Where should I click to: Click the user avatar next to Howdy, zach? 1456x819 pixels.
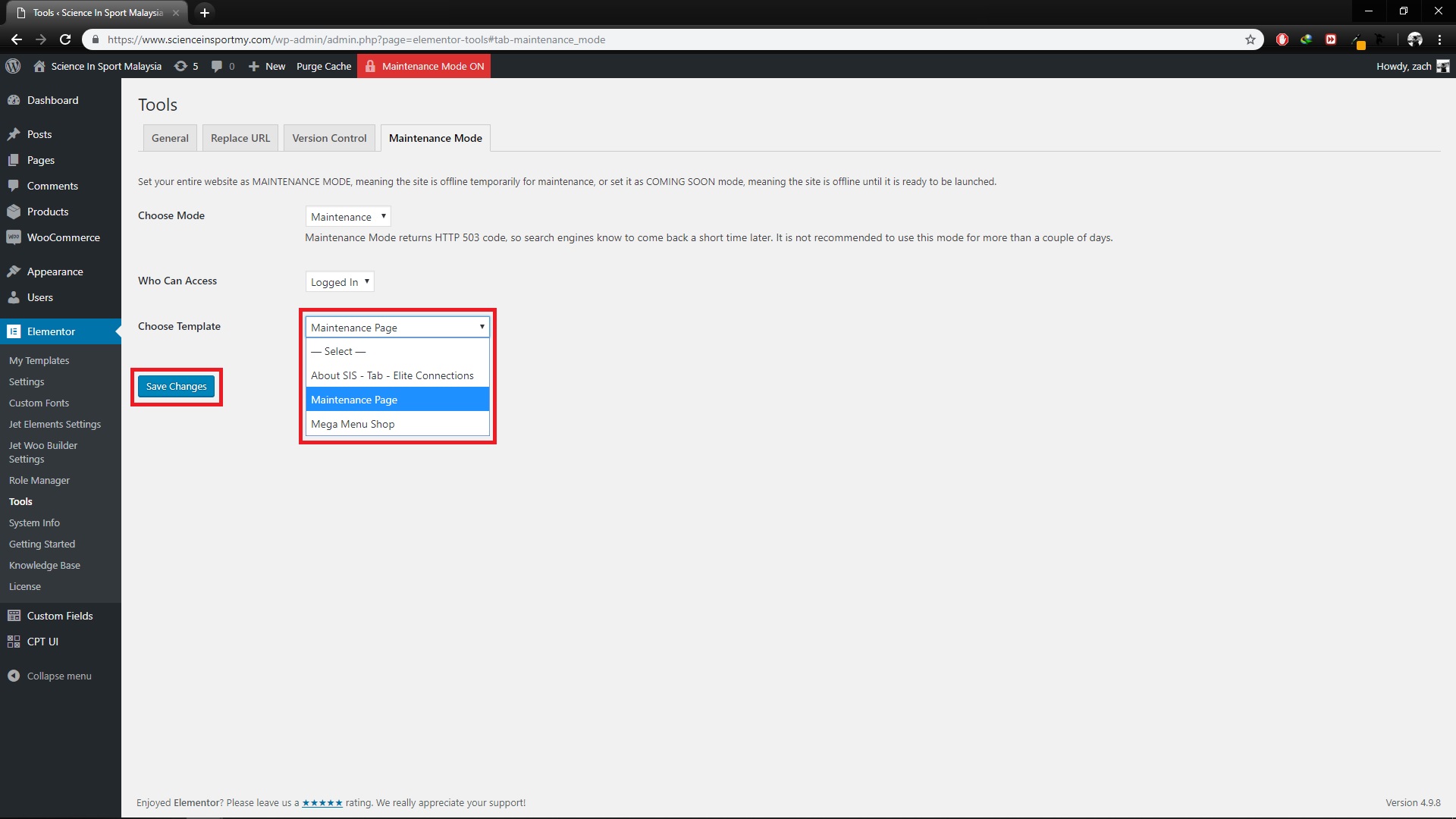click(x=1443, y=66)
